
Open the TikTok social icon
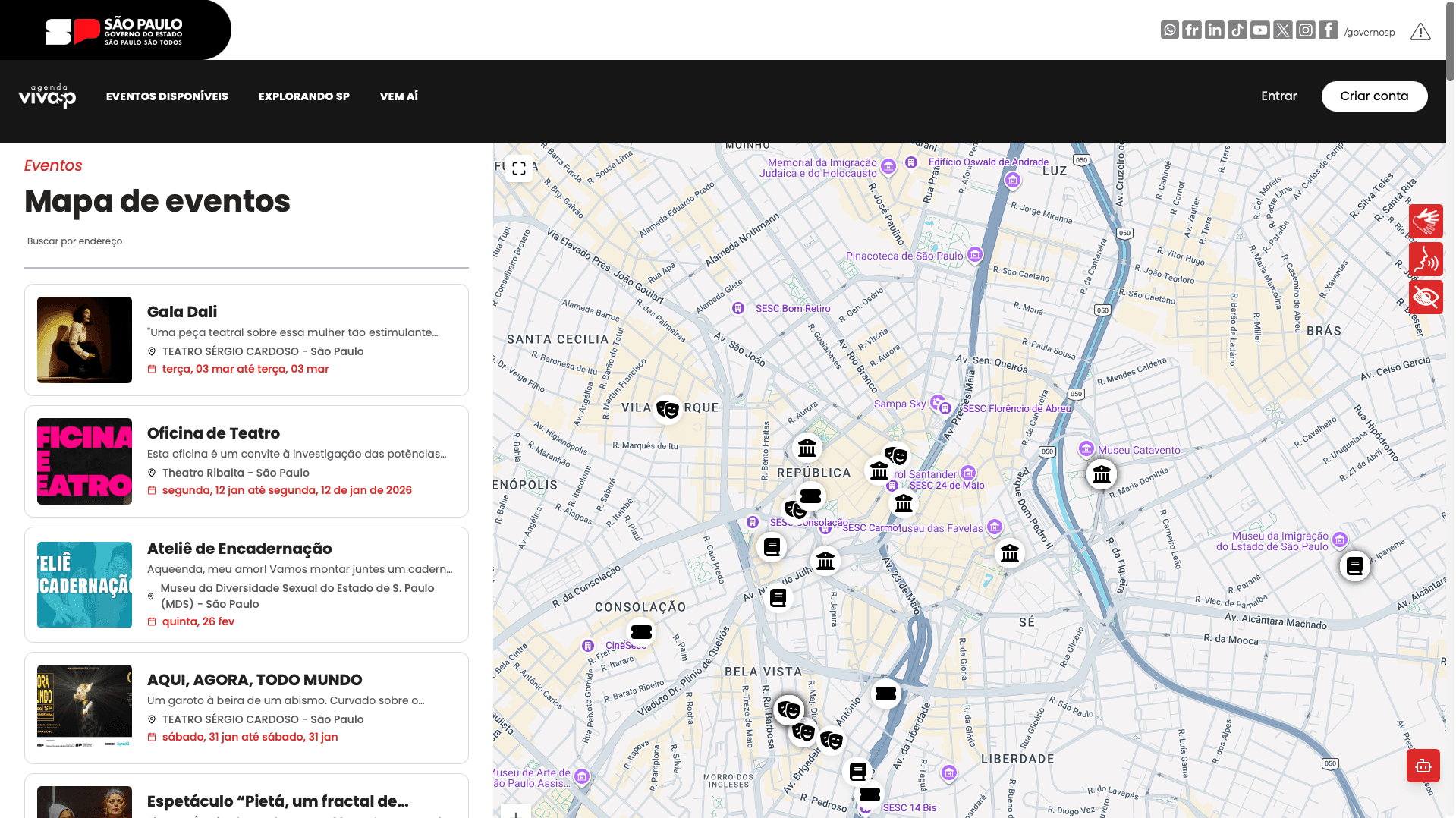1237,30
